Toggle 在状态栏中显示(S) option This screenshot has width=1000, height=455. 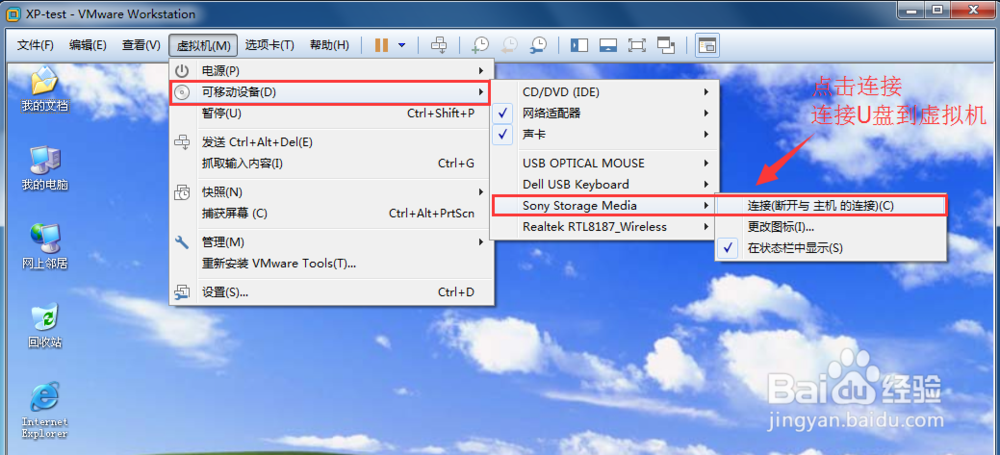point(830,248)
